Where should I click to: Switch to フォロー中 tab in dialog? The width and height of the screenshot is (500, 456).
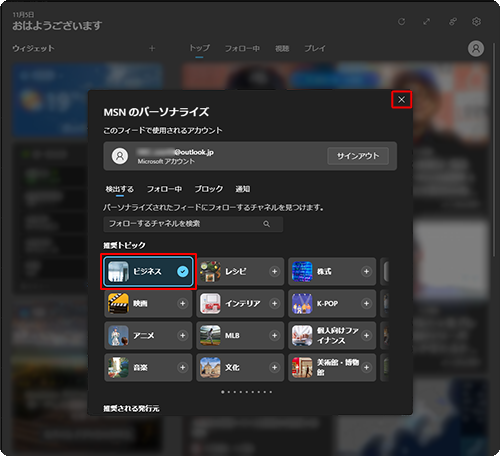point(164,189)
